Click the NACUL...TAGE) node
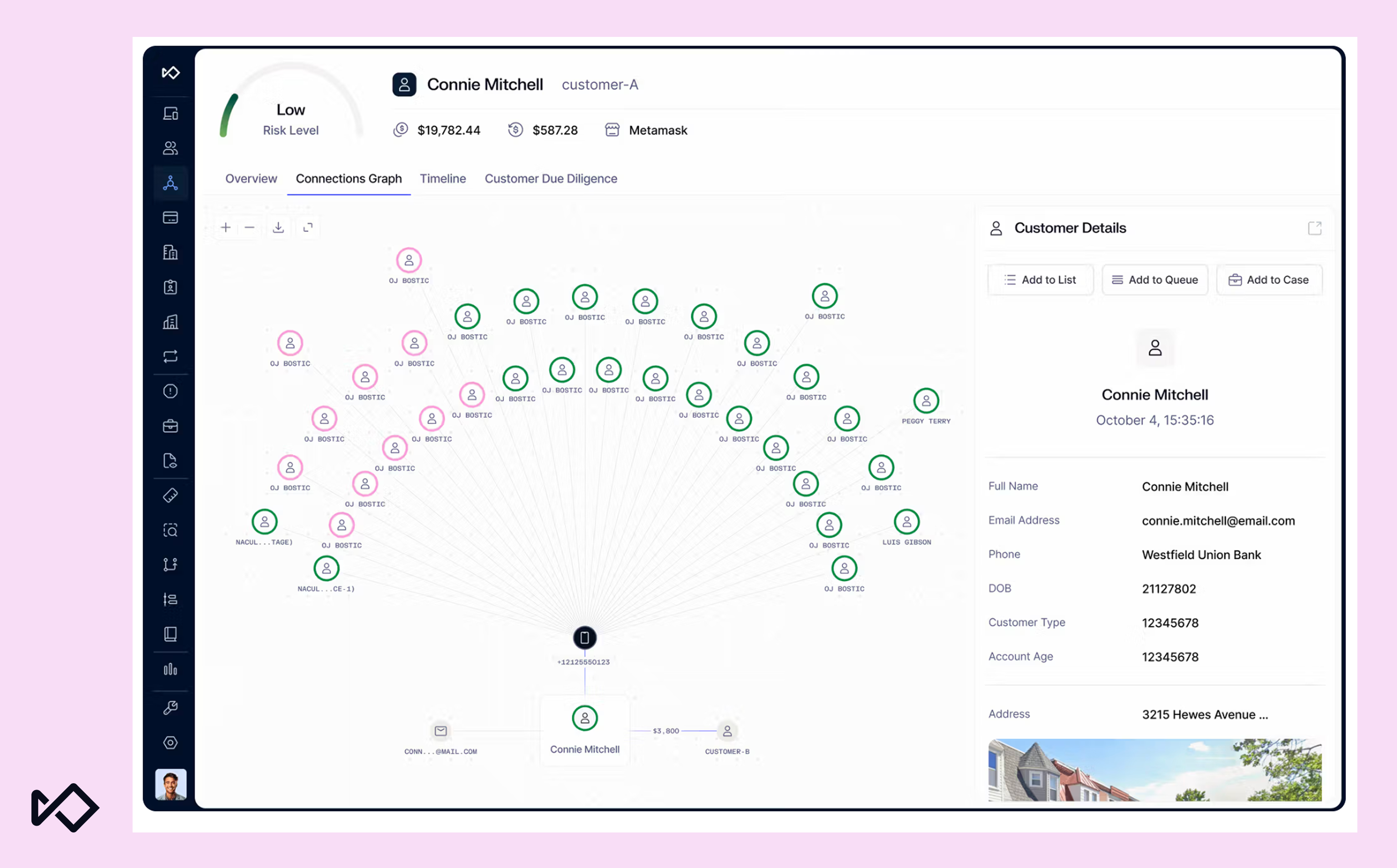The height and width of the screenshot is (868, 1397). (265, 522)
